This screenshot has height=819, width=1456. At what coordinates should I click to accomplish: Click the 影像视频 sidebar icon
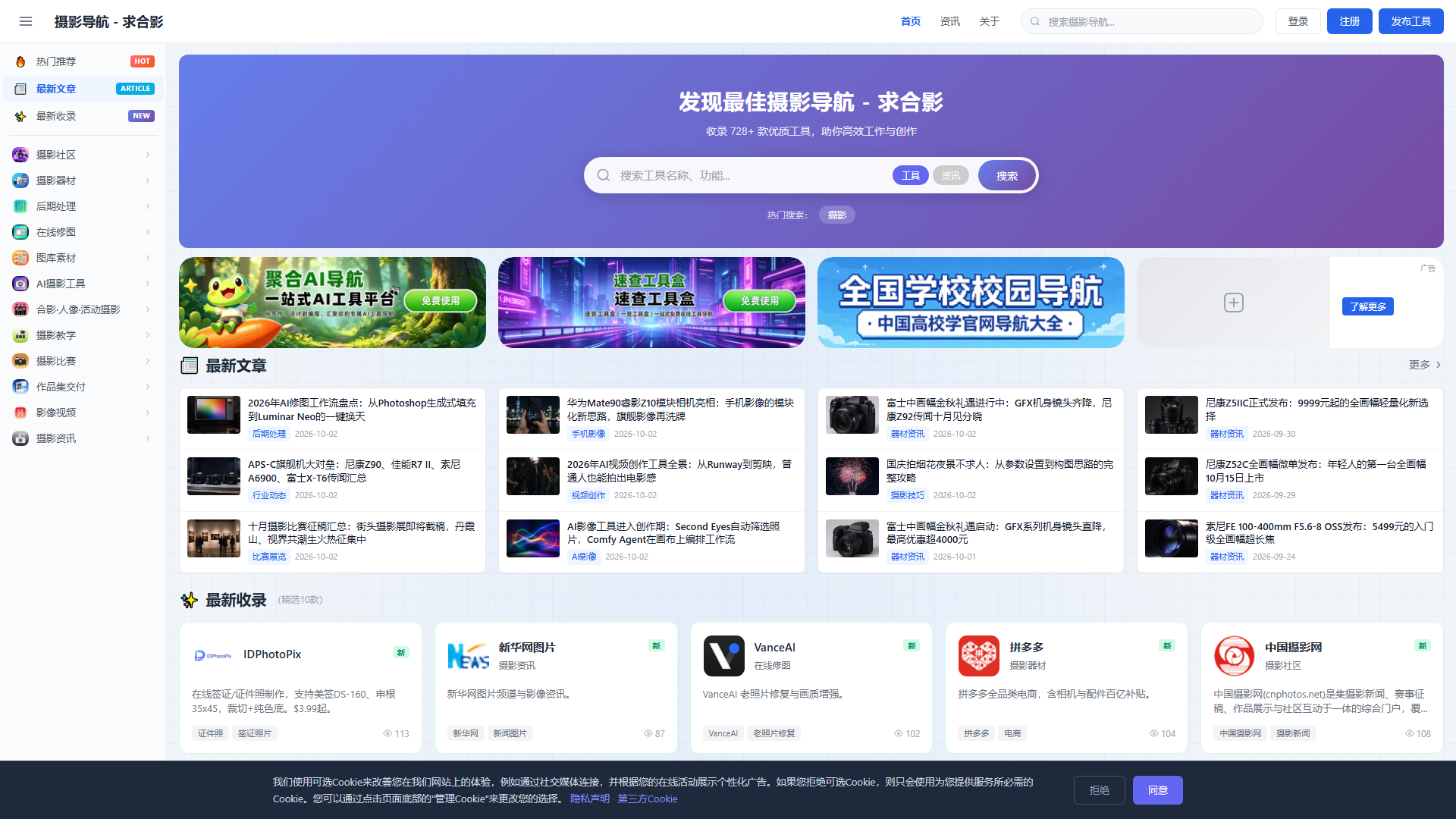(20, 413)
